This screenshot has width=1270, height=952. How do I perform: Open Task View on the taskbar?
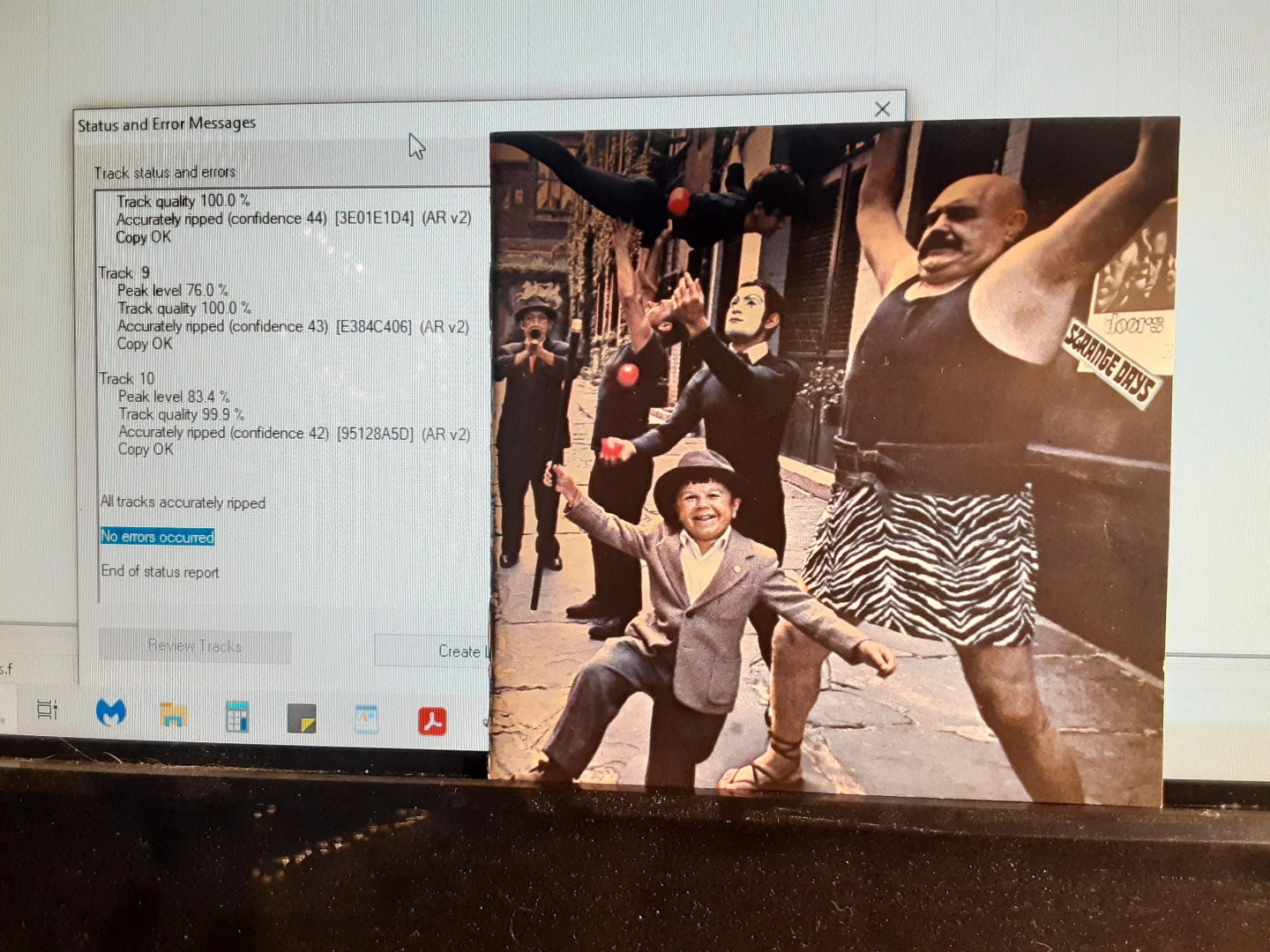pos(47,709)
